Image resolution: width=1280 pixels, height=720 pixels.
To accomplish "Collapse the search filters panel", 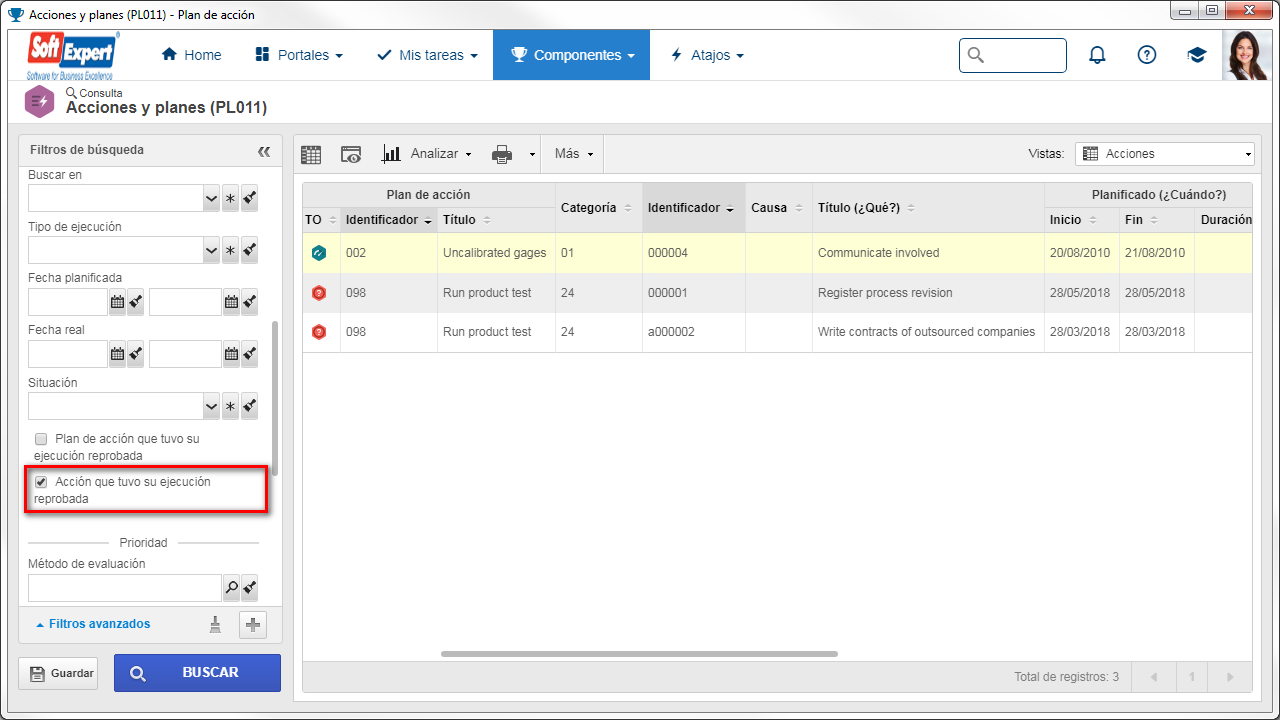I will pos(264,151).
